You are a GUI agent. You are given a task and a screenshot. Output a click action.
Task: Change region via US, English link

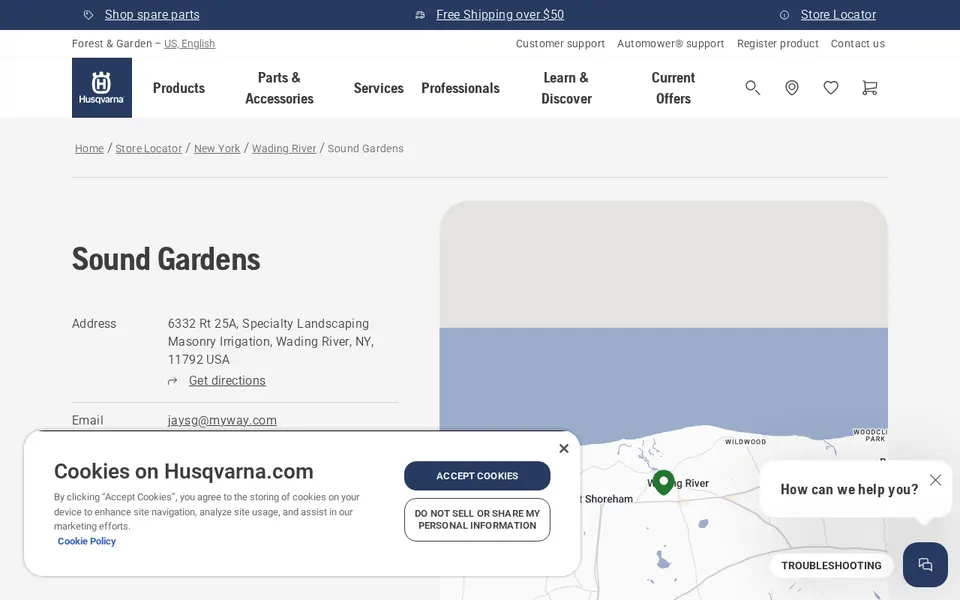point(190,43)
